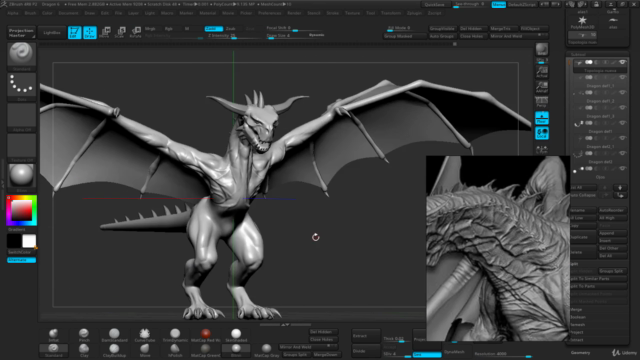Select the black secondary color swatch
Image resolution: width=640 pixels, height=360 pixels.
pos(14,241)
